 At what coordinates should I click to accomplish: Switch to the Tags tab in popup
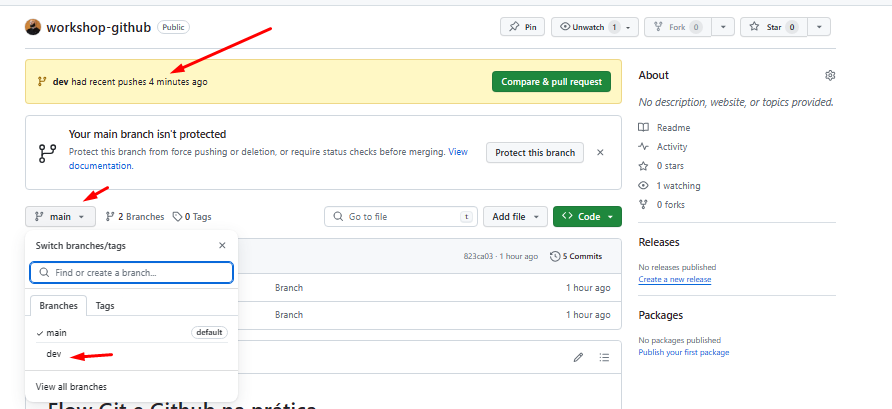tap(105, 306)
